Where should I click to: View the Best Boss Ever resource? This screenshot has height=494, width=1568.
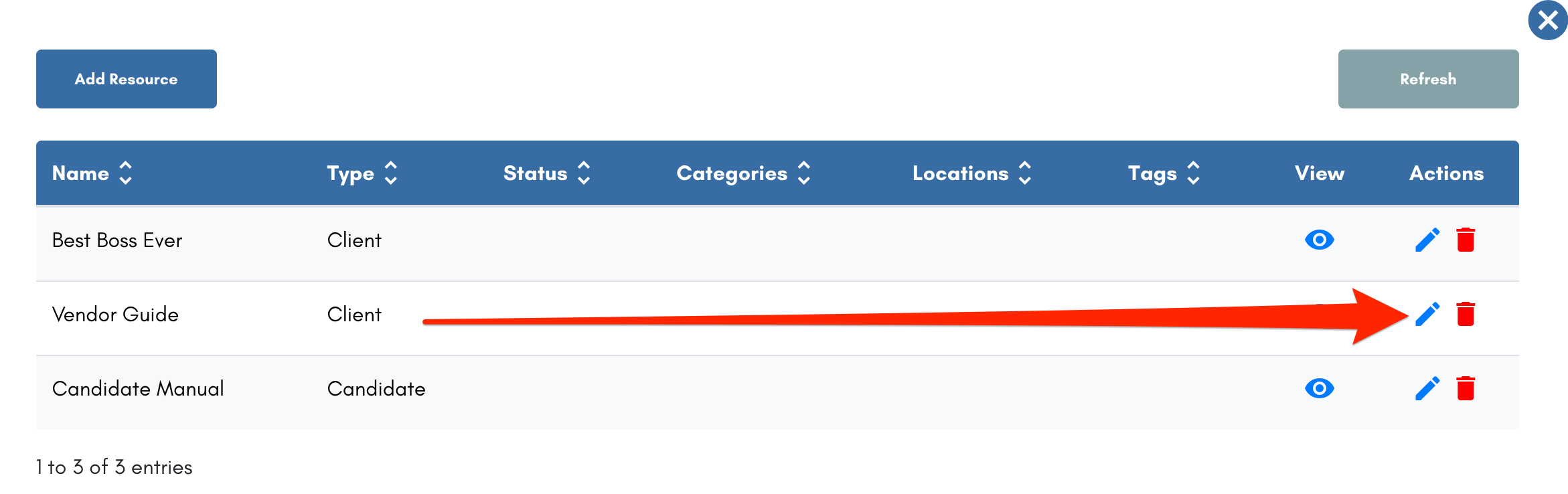point(1320,240)
